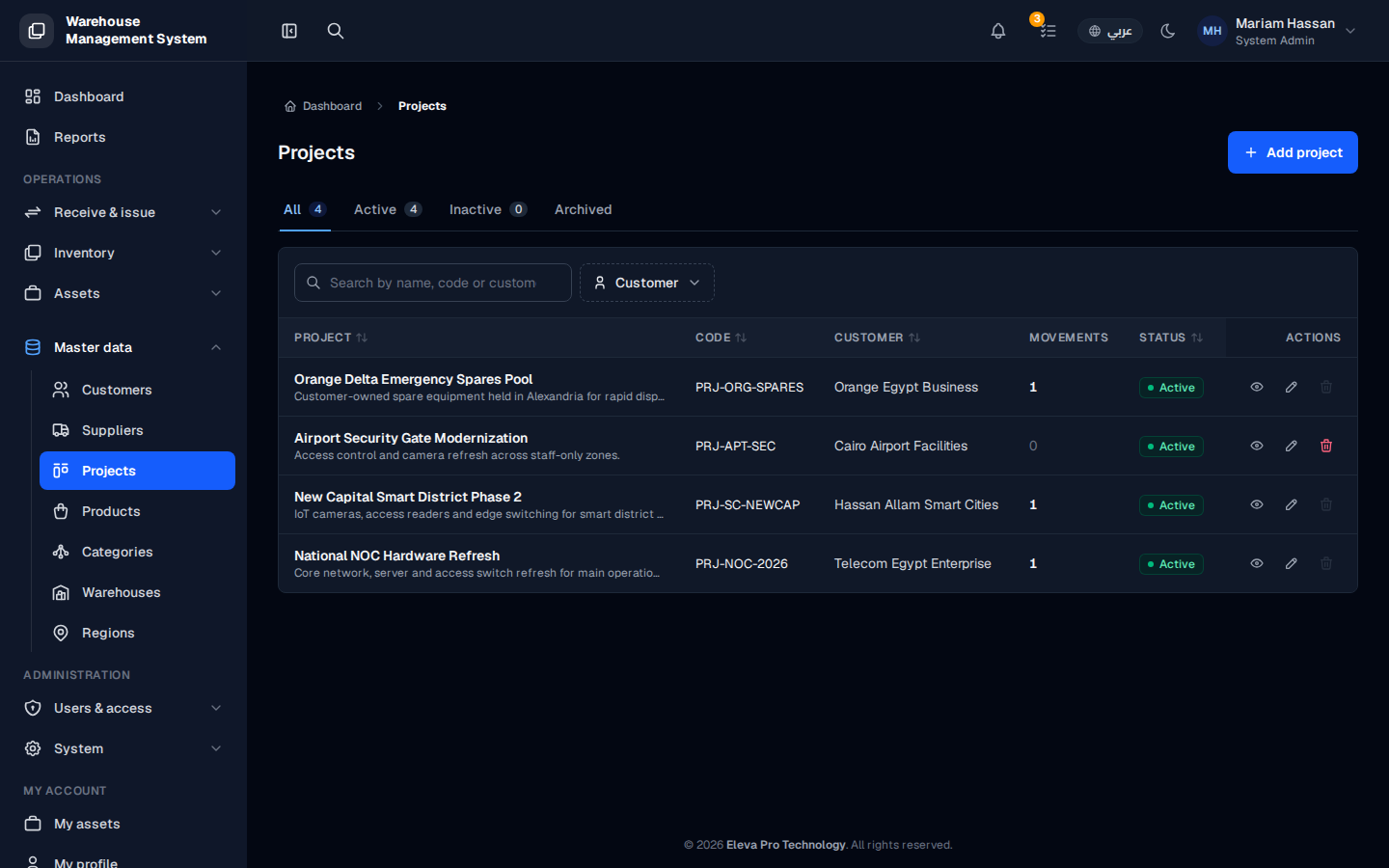
Task: View New Capital Smart District Phase 2
Action: tap(1257, 504)
